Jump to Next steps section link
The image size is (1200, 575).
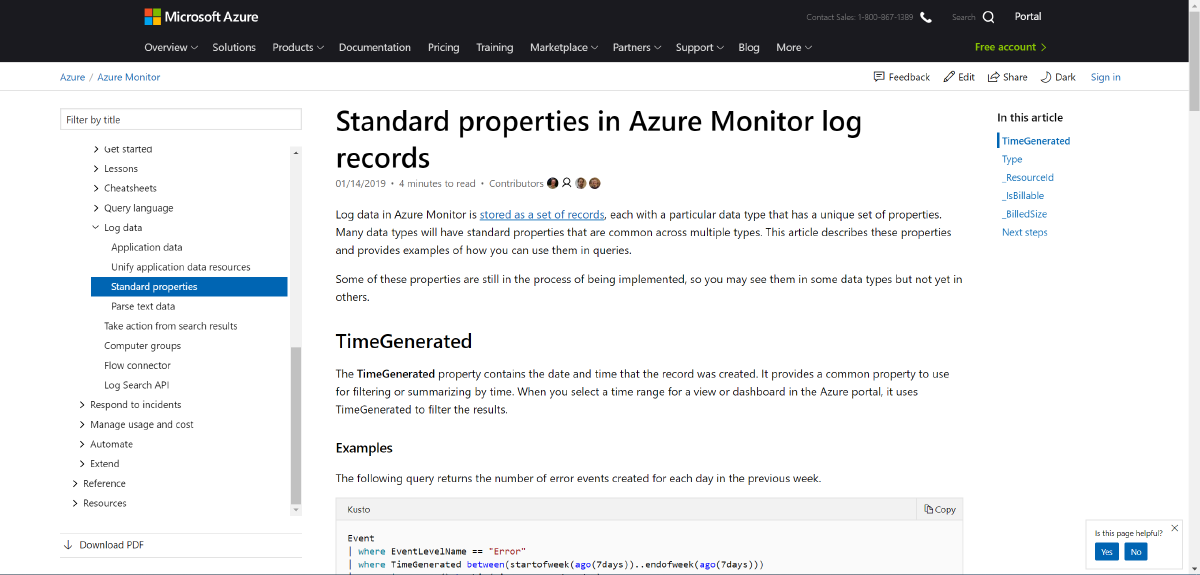coord(1025,232)
